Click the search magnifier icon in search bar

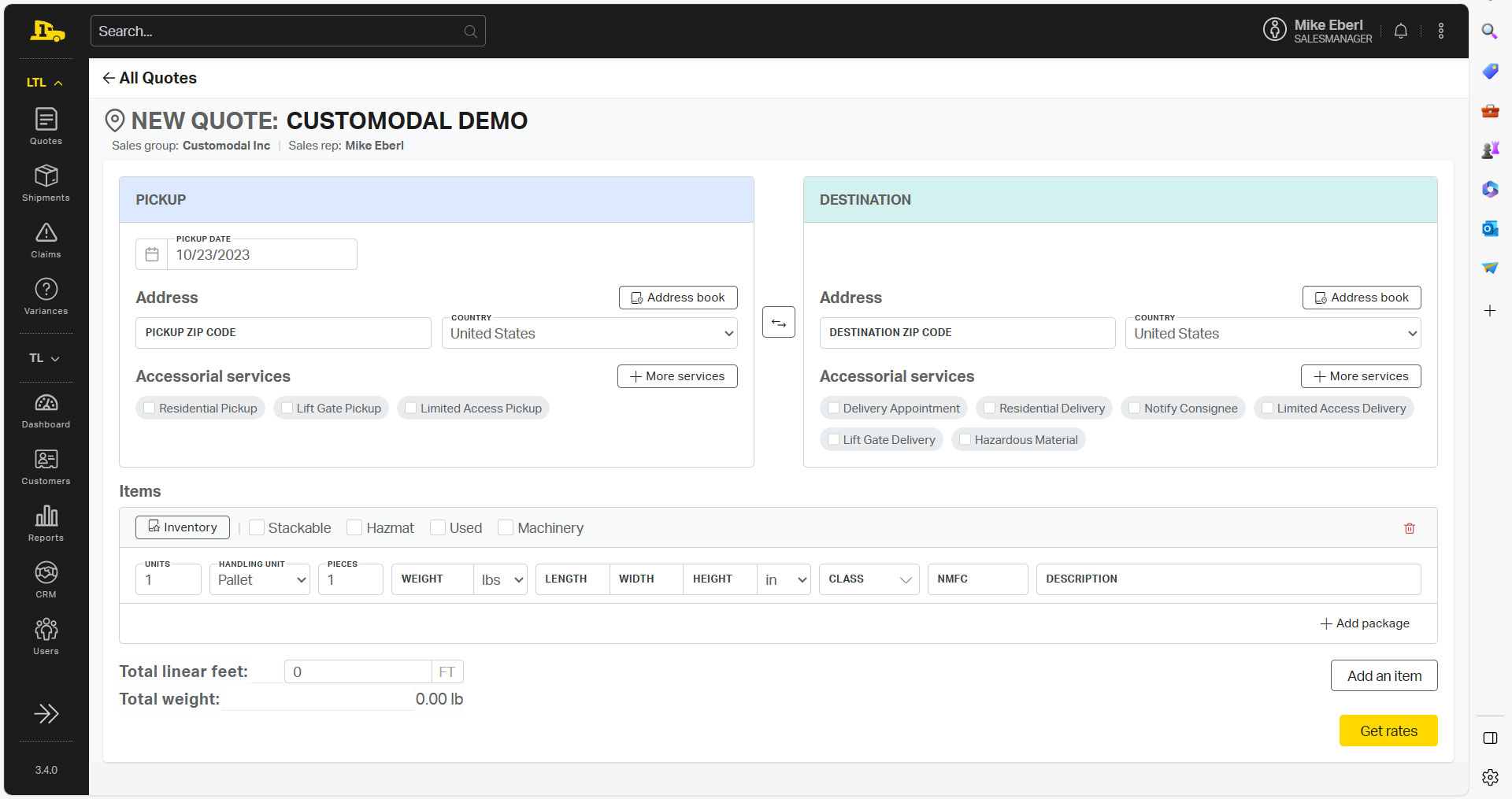pos(470,31)
